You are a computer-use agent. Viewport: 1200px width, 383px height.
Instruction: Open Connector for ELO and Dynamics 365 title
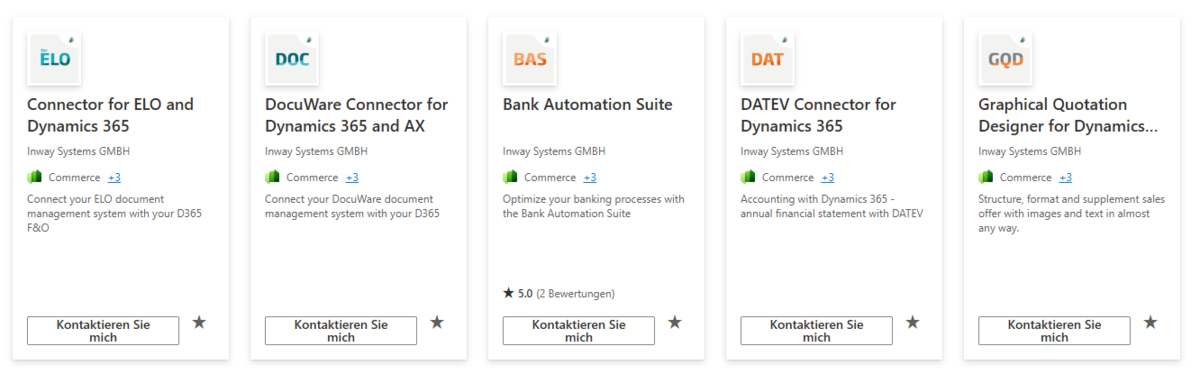point(110,115)
